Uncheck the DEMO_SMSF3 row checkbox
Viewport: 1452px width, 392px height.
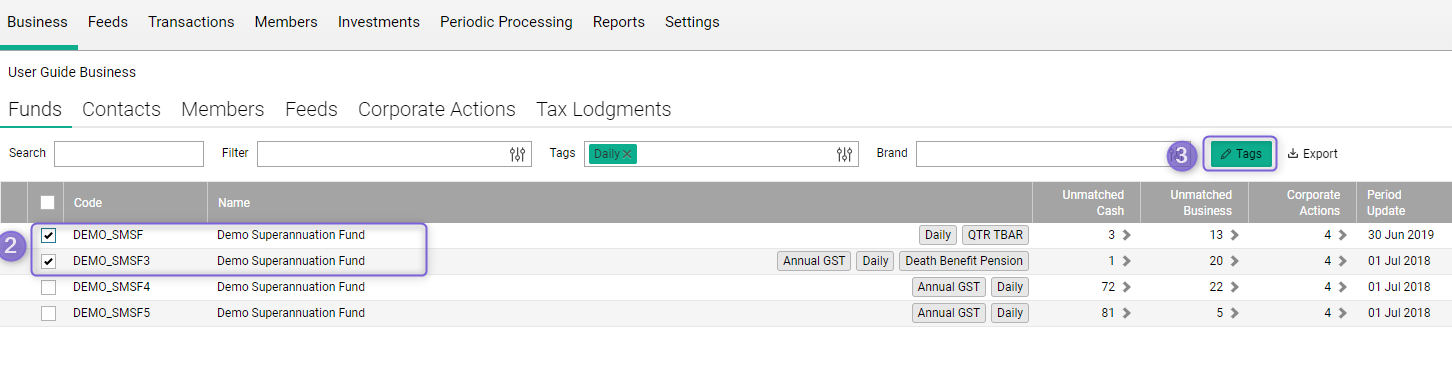(48, 261)
